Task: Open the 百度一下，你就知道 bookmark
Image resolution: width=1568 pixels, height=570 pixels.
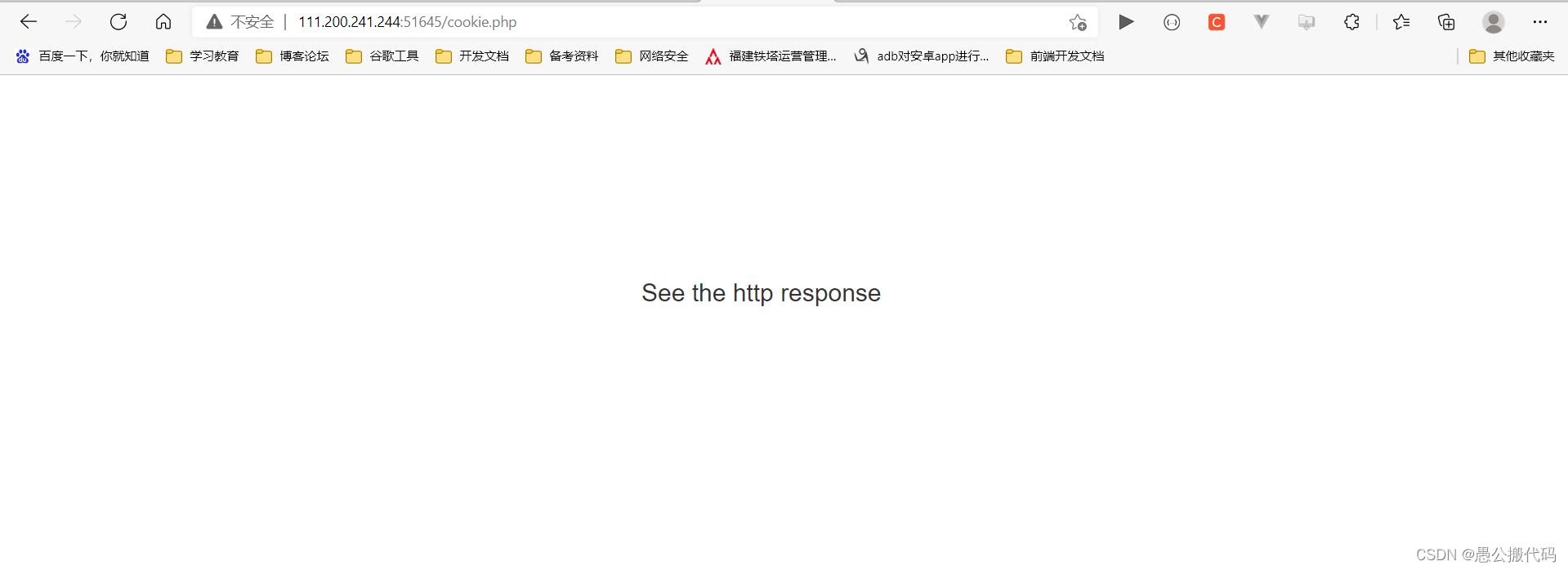Action: click(x=83, y=56)
